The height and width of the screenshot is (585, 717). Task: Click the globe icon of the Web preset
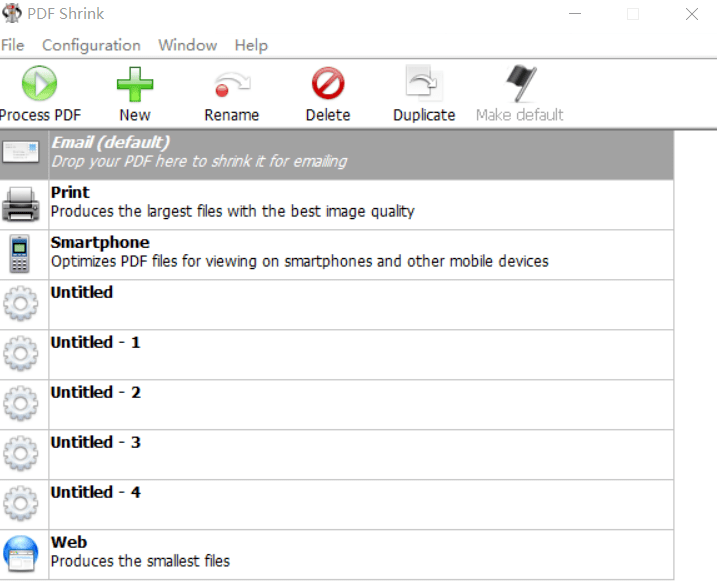pos(21,554)
